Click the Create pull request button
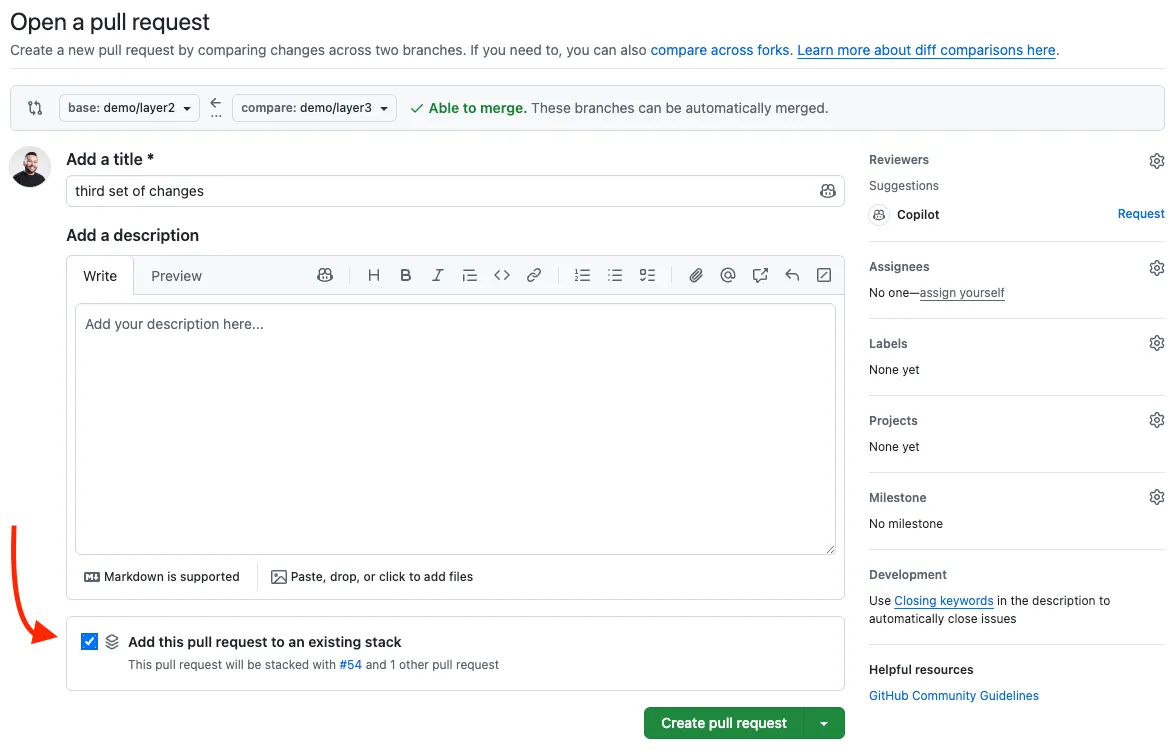1175x750 pixels. click(x=723, y=722)
